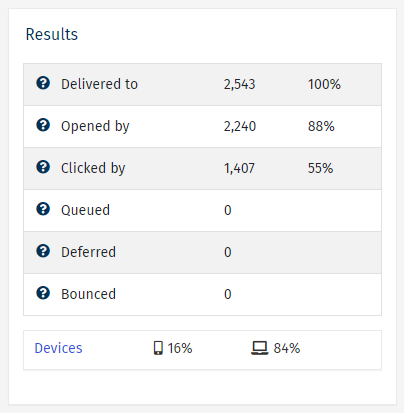Screen dimensions: 404x413
Task: Show help for the Queued row
Action: pyautogui.click(x=43, y=209)
